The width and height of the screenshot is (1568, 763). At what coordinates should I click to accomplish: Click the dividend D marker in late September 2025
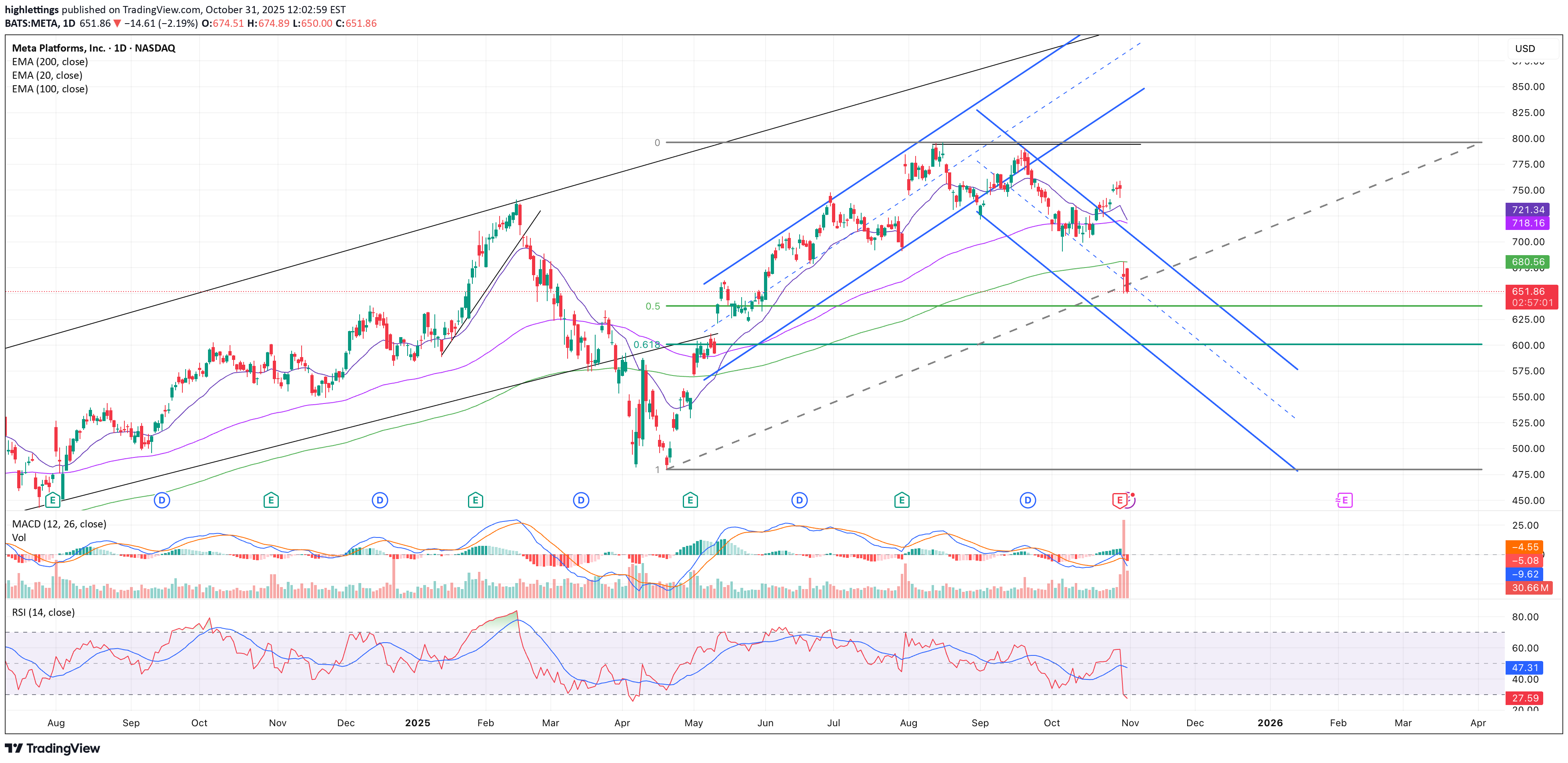point(1028,500)
